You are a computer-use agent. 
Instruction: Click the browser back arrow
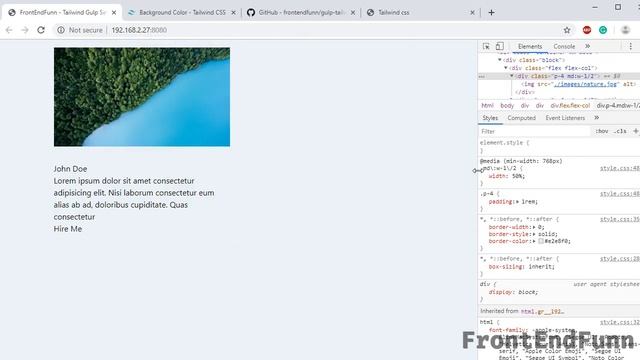pos(9,30)
